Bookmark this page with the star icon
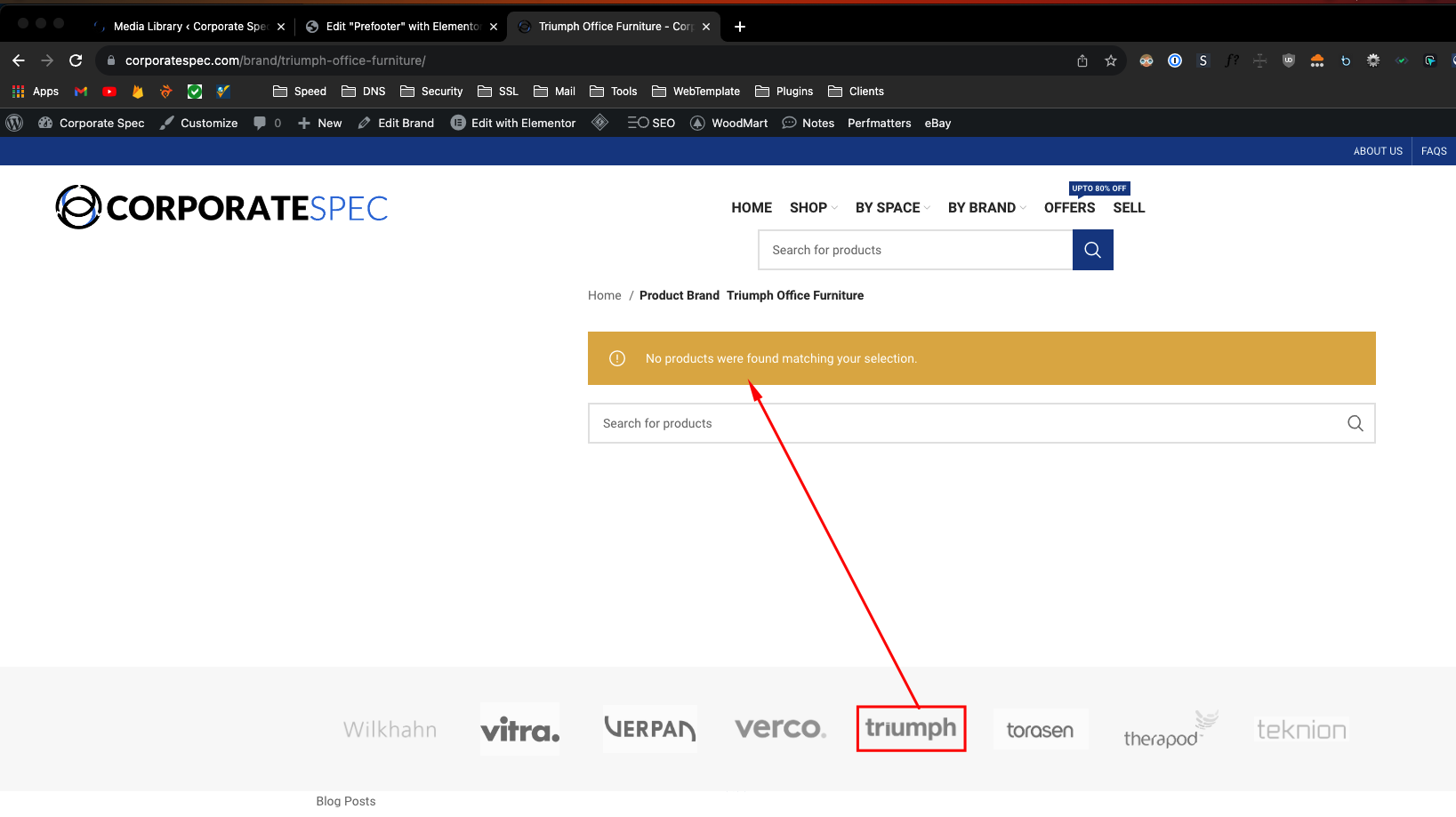 tap(1111, 60)
